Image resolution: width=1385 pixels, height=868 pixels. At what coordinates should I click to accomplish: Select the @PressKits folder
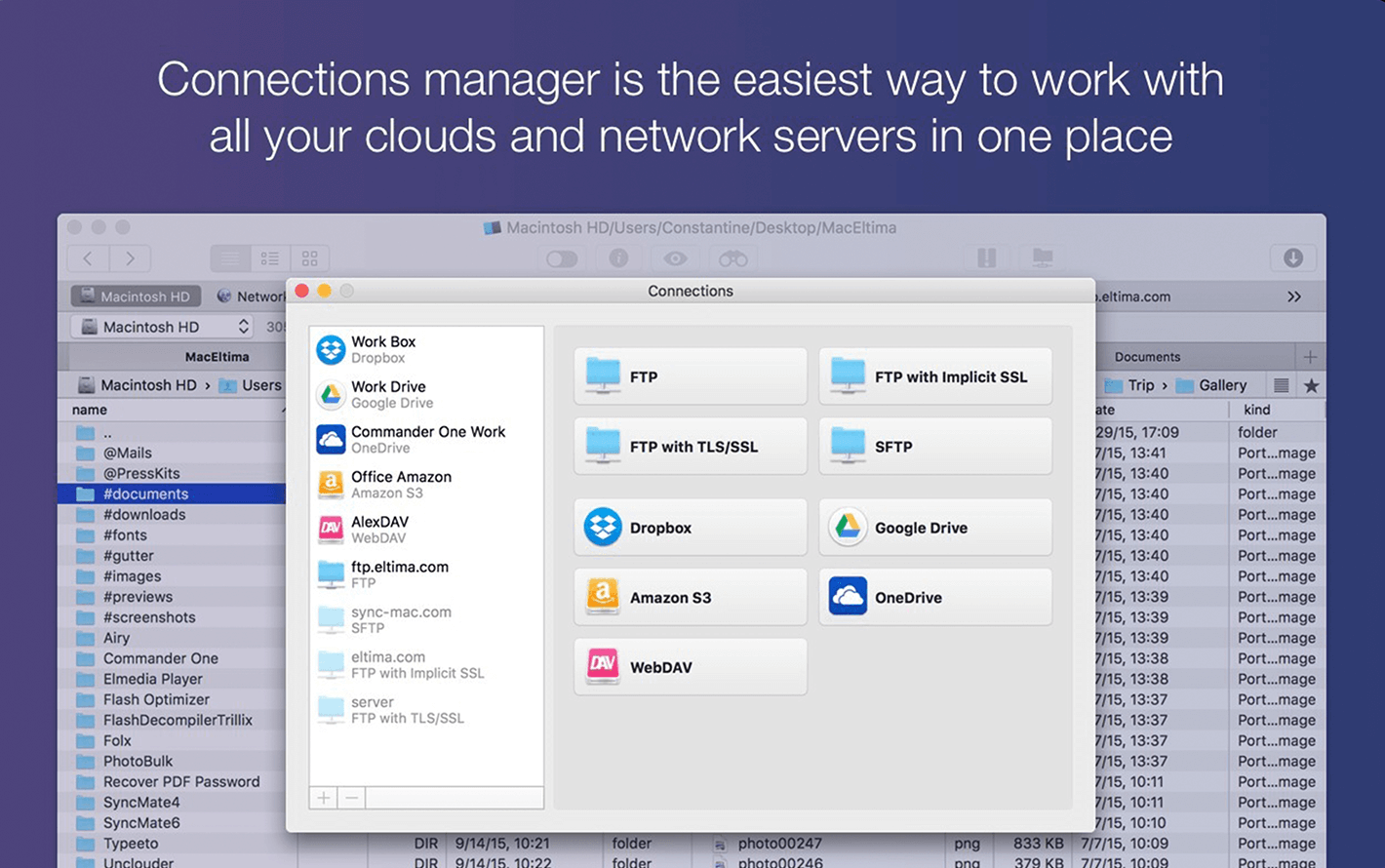coord(172,473)
